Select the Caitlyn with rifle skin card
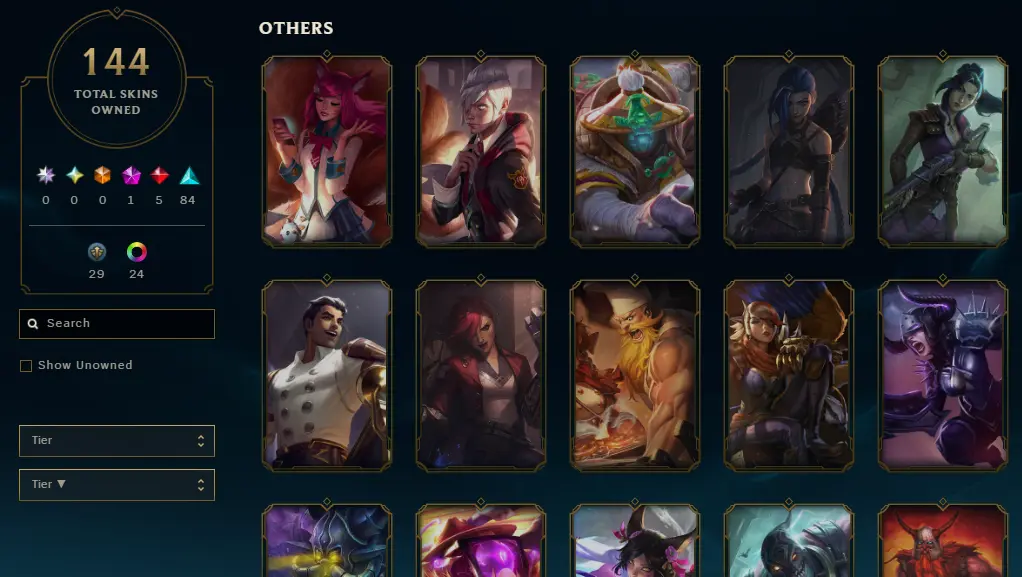This screenshot has height=577, width=1022. (x=942, y=151)
